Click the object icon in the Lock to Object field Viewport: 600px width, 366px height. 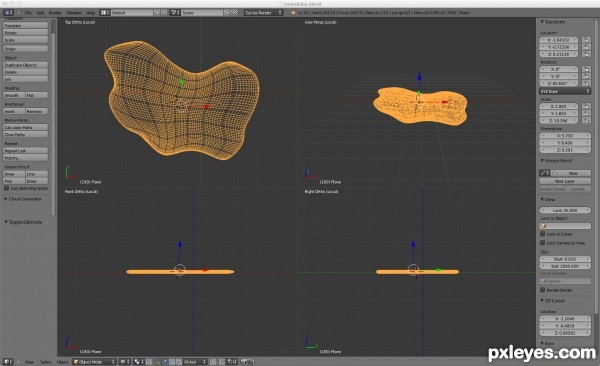(x=543, y=226)
